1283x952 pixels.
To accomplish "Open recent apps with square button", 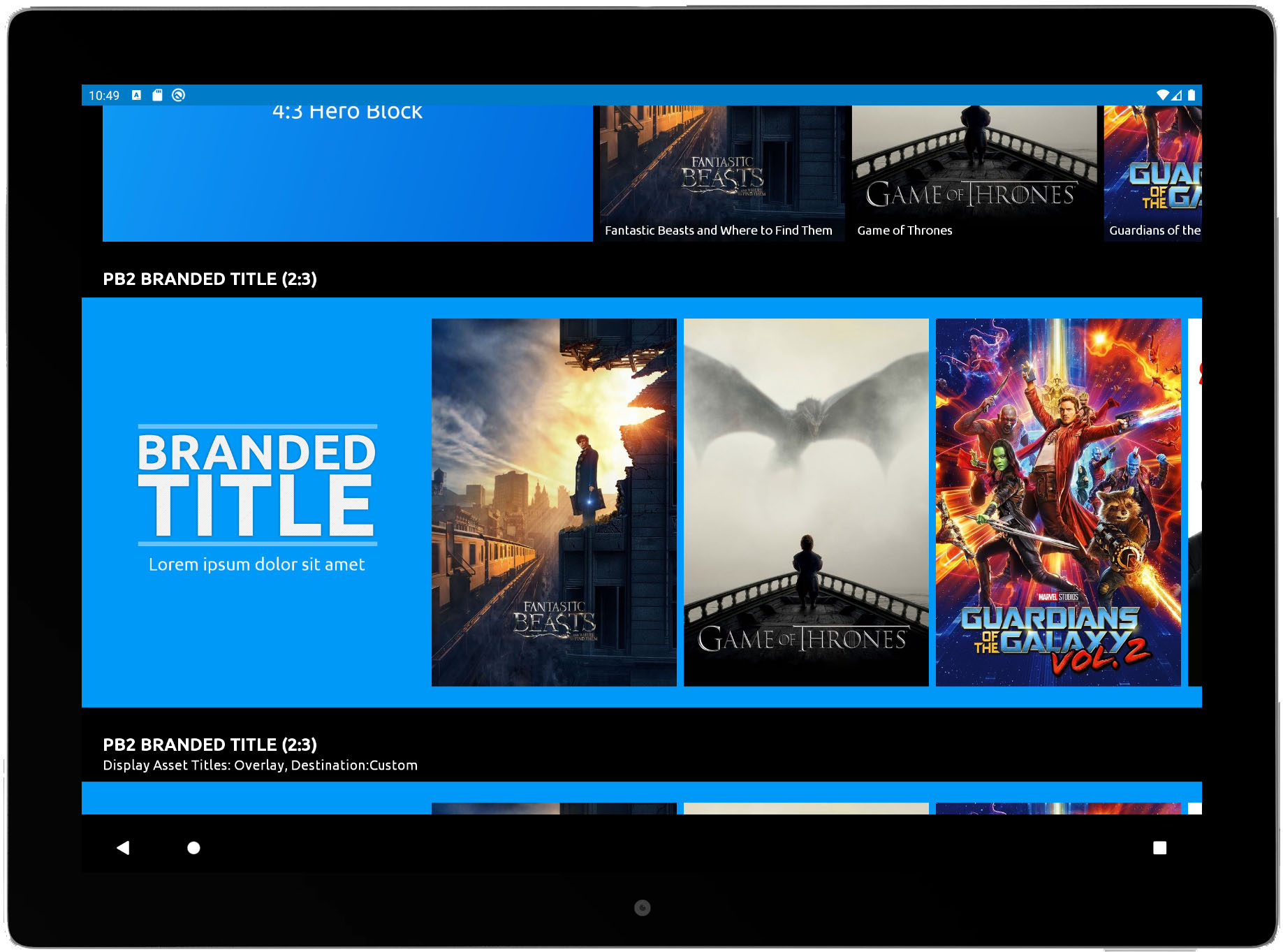I will [x=1159, y=847].
